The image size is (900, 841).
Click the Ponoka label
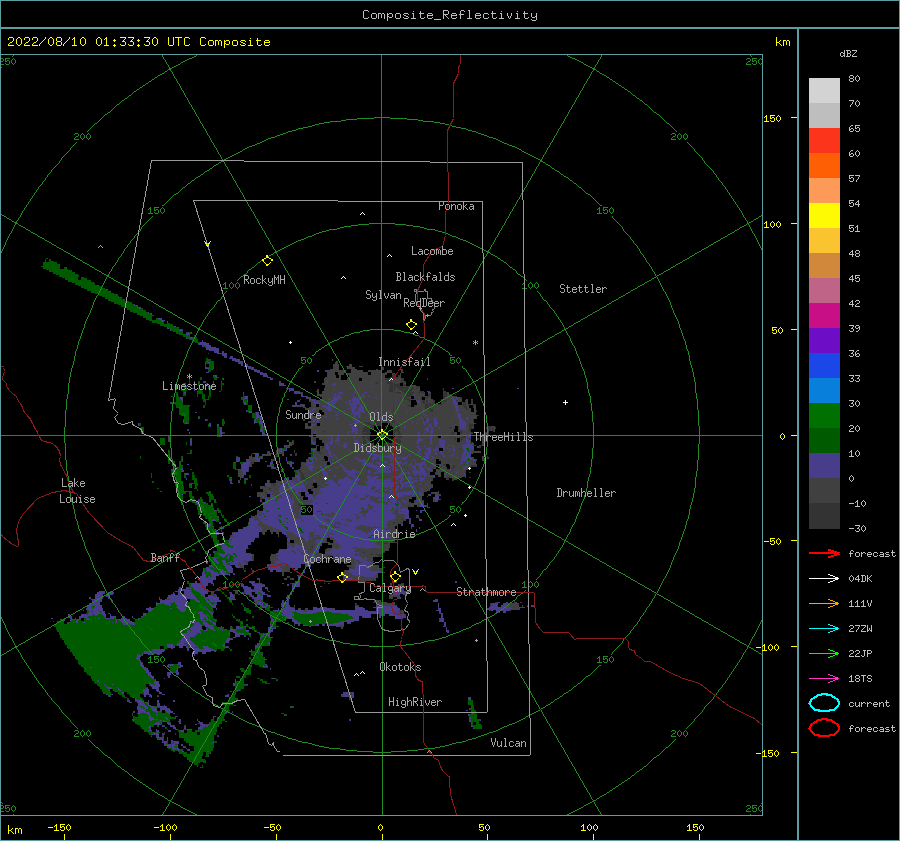point(456,206)
